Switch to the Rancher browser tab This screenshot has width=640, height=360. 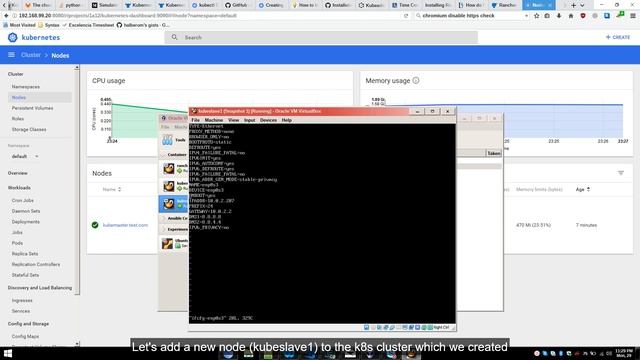[x=504, y=5]
